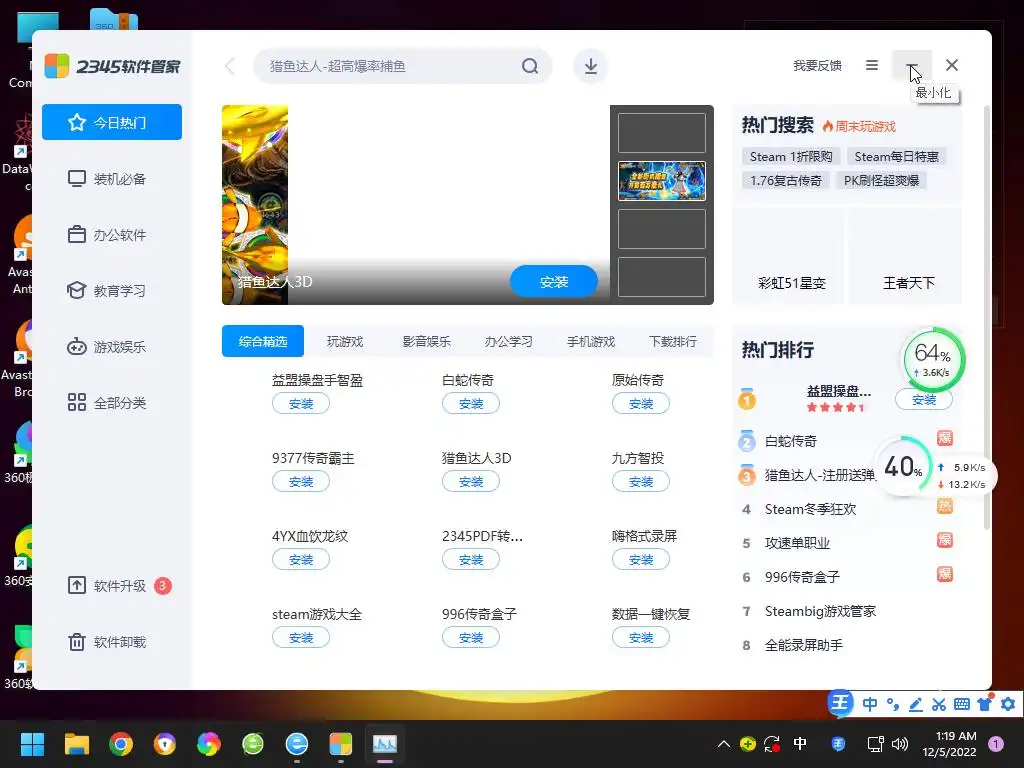Open the IME toolbar scissors screenshot tool
The image size is (1024, 768).
(x=938, y=704)
